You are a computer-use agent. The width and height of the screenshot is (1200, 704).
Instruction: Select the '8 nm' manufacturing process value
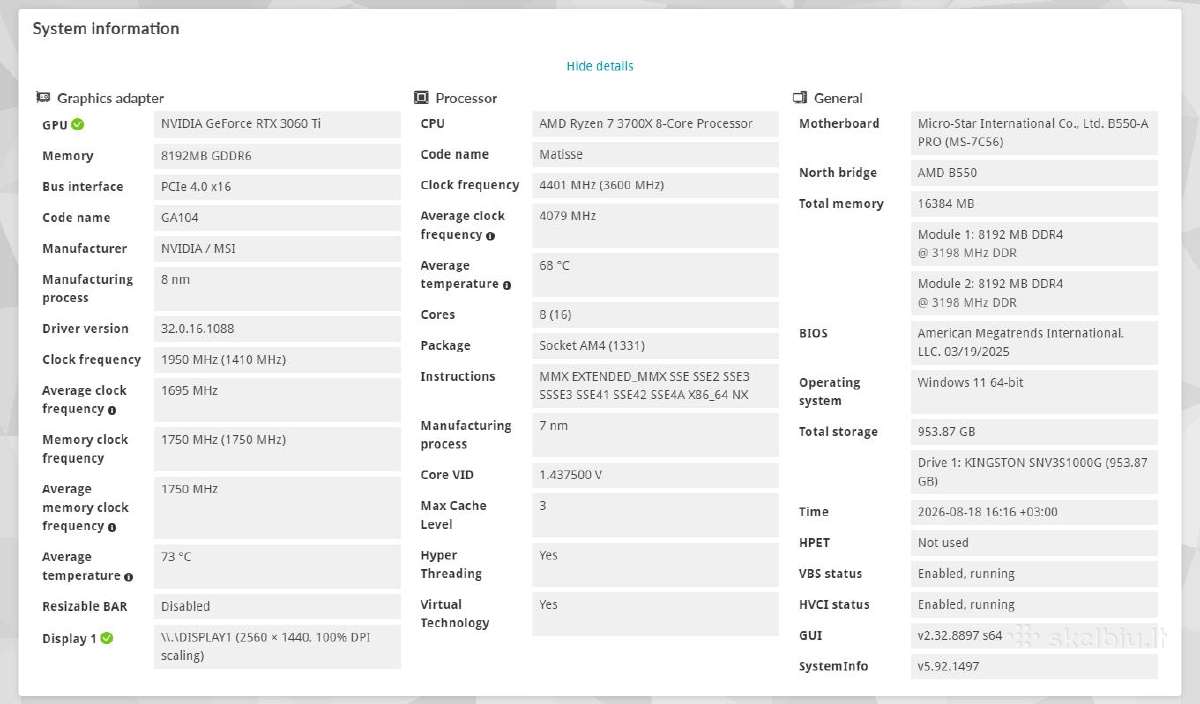click(277, 288)
